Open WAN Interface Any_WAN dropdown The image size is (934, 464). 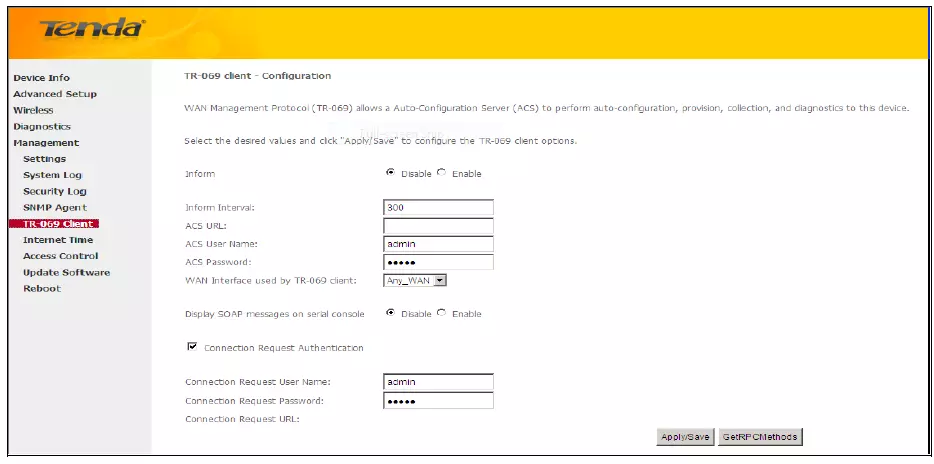click(x=415, y=281)
